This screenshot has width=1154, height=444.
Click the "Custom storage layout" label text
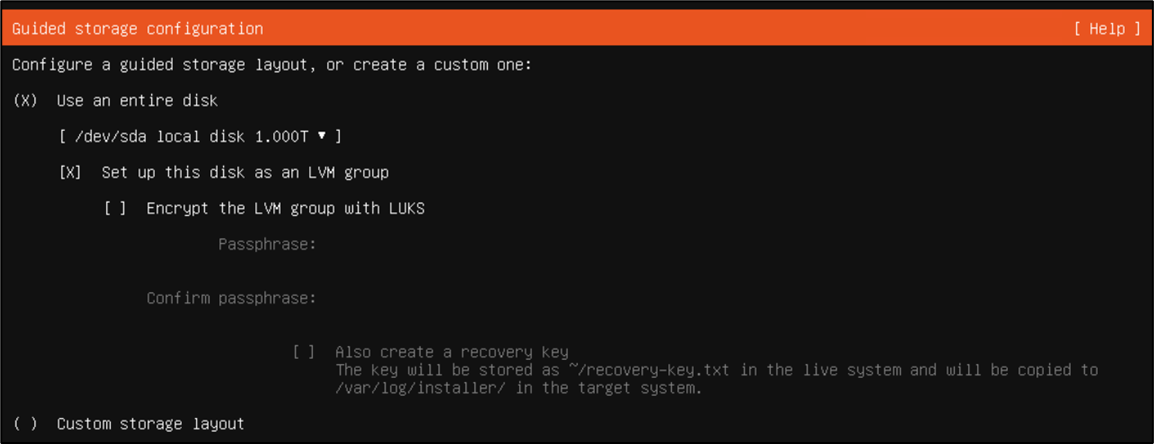[x=150, y=424]
